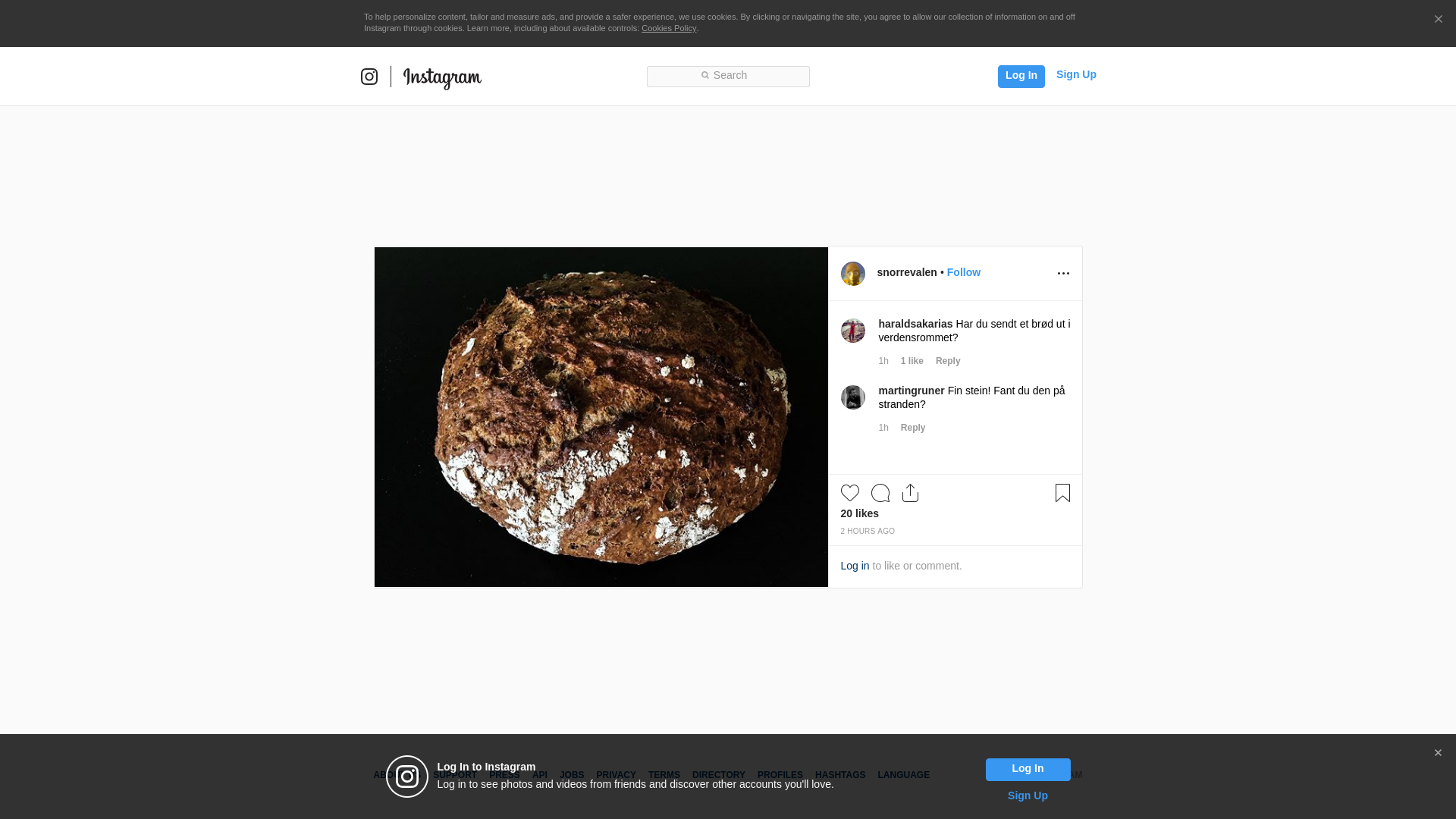
Task: Click Log in to like or comment link
Action: click(x=855, y=566)
